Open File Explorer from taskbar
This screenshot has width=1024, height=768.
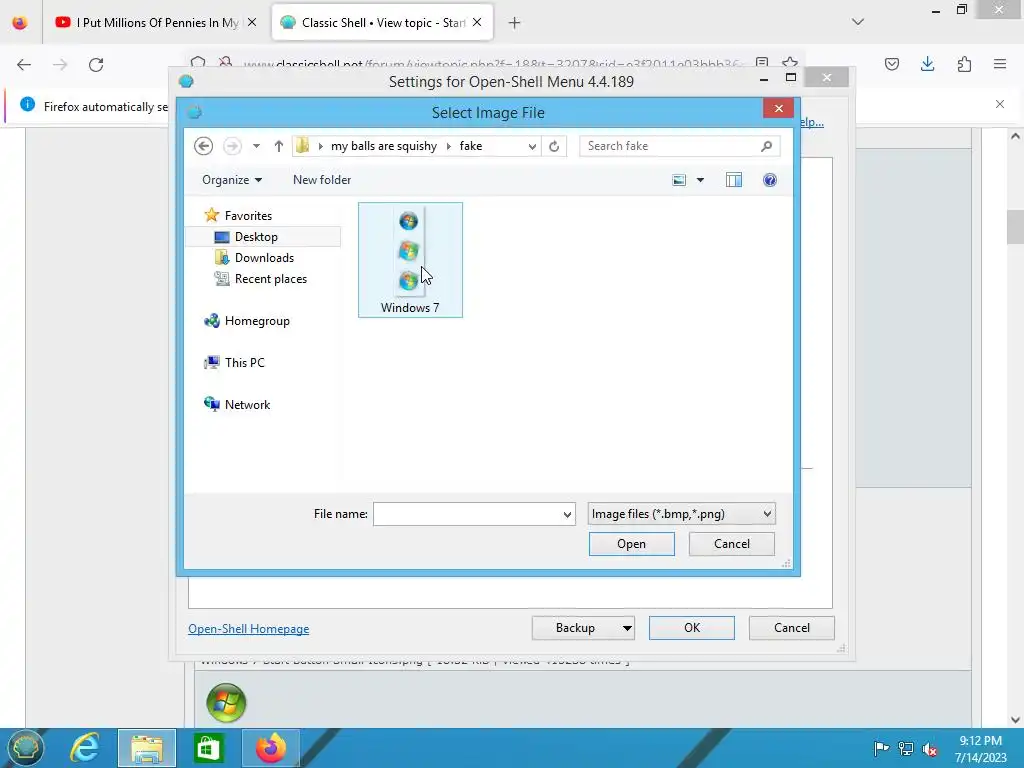(147, 748)
